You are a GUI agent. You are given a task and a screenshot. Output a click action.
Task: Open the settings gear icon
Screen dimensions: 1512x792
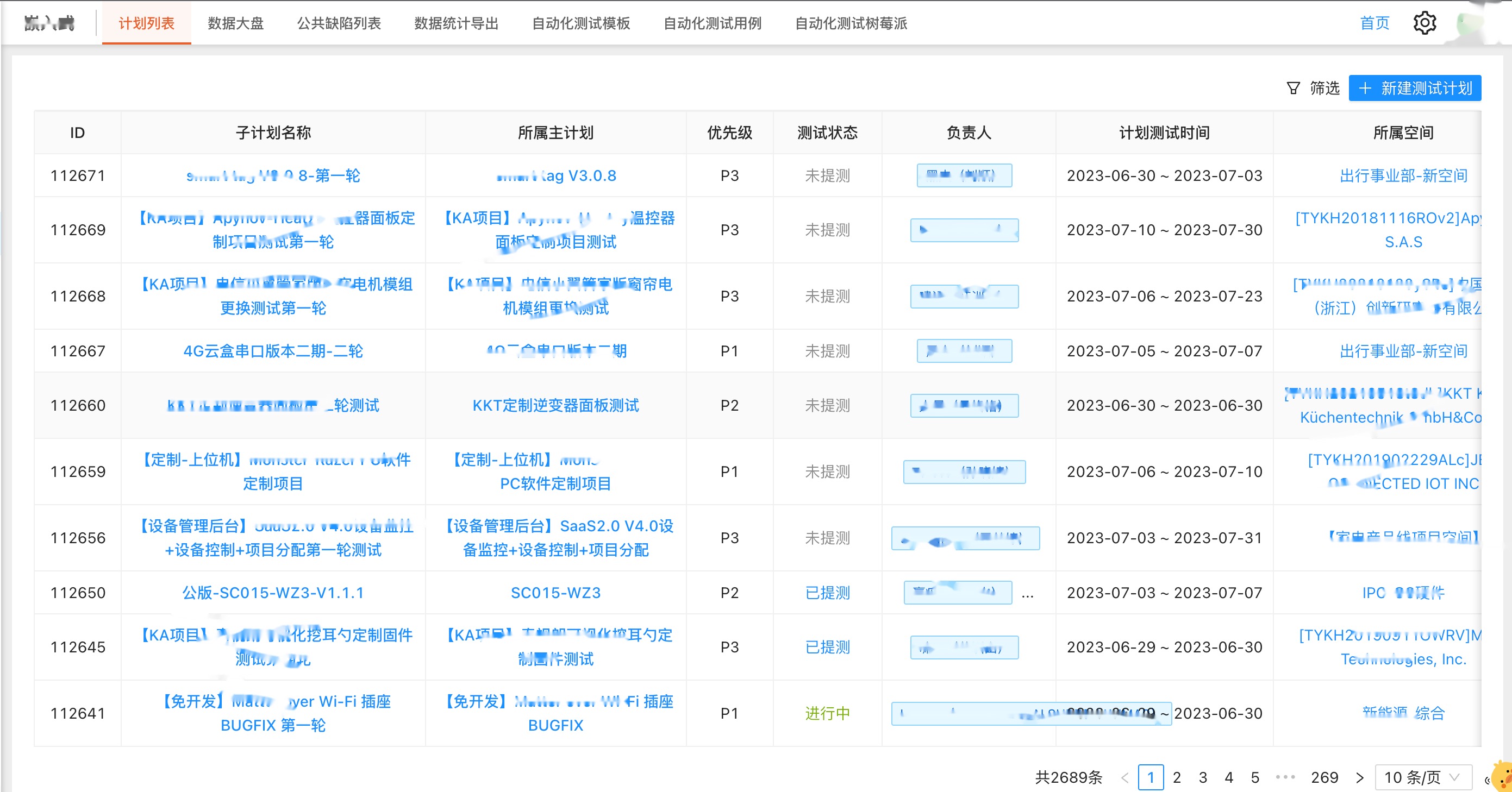point(1424,23)
